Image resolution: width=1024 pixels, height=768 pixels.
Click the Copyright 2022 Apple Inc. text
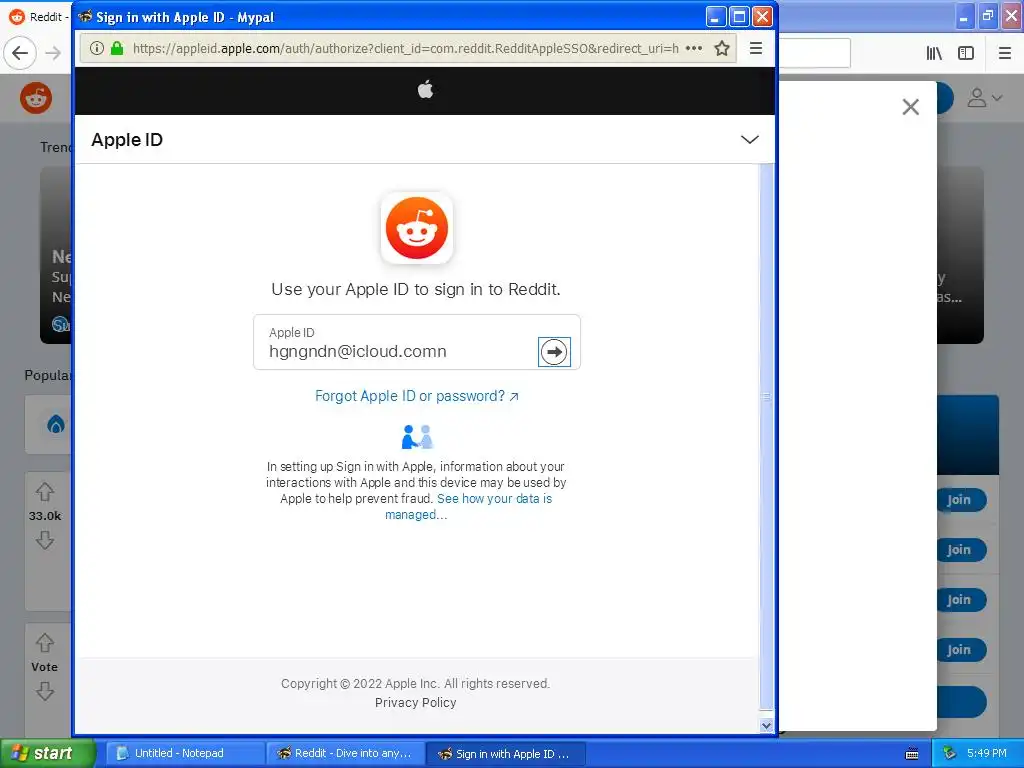pos(415,684)
